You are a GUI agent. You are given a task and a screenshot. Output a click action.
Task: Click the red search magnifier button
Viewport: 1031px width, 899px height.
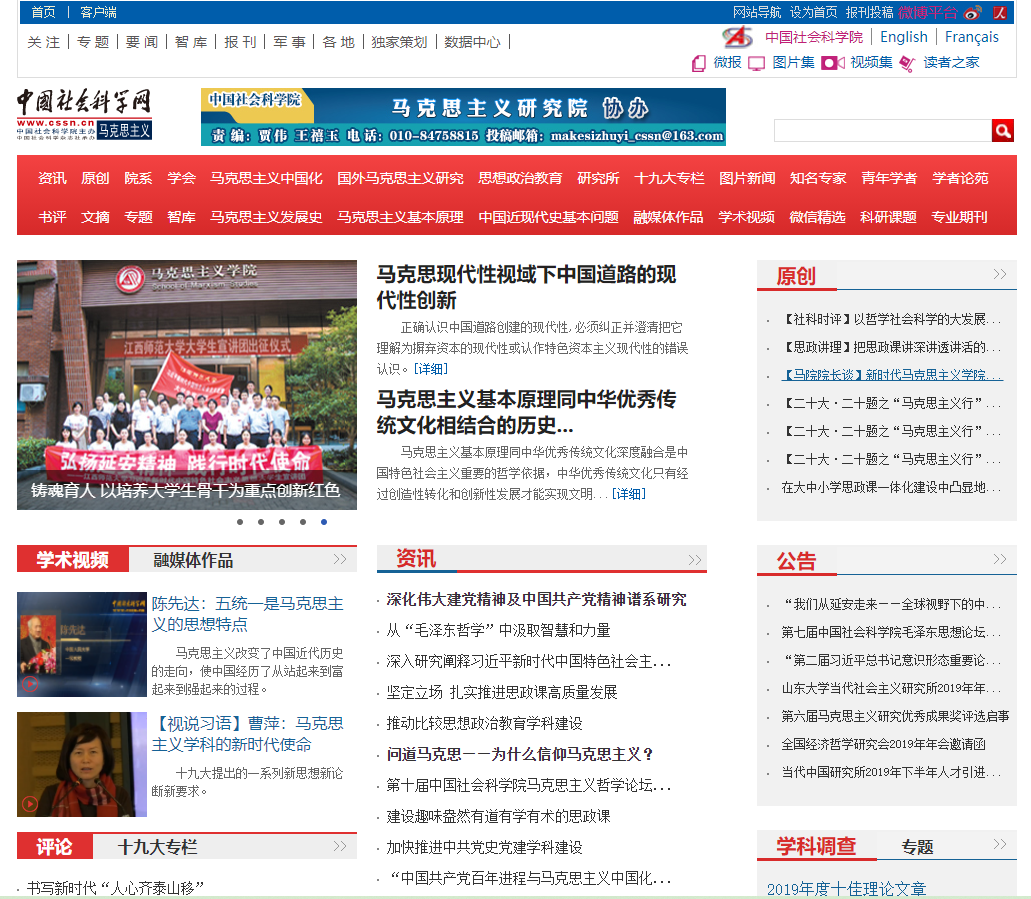(x=1002, y=131)
